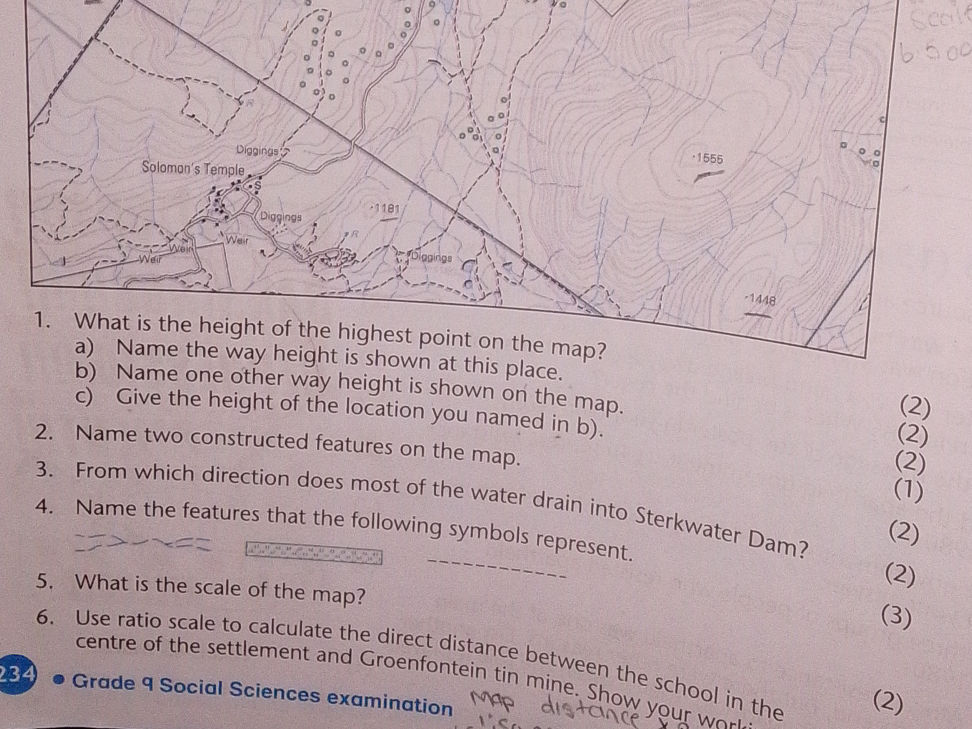Click the Solomon's Temple map label
Viewport: 972px width, 729px height.
click(x=192, y=168)
